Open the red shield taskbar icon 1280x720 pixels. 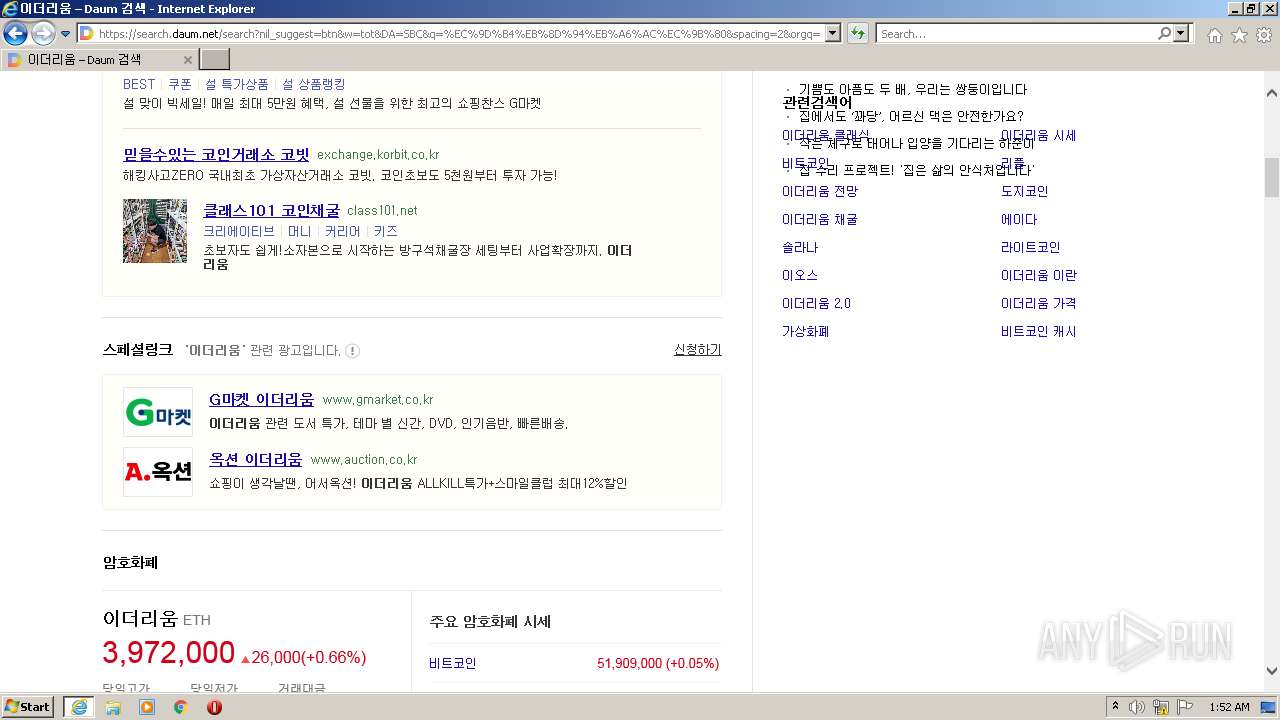click(x=214, y=707)
